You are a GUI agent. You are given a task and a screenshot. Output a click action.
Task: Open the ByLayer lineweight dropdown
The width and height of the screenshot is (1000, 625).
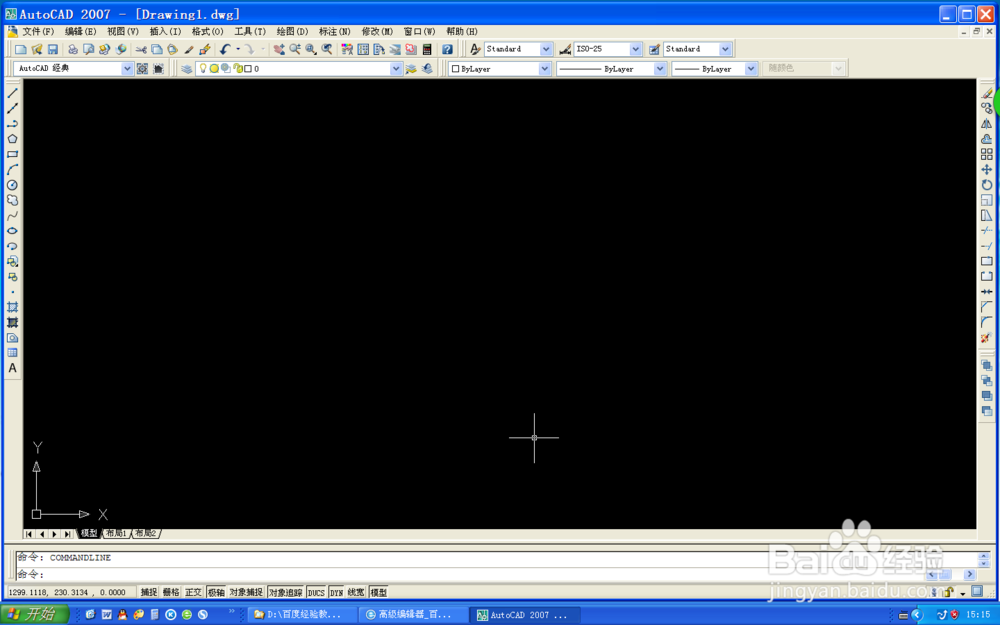tap(751, 69)
